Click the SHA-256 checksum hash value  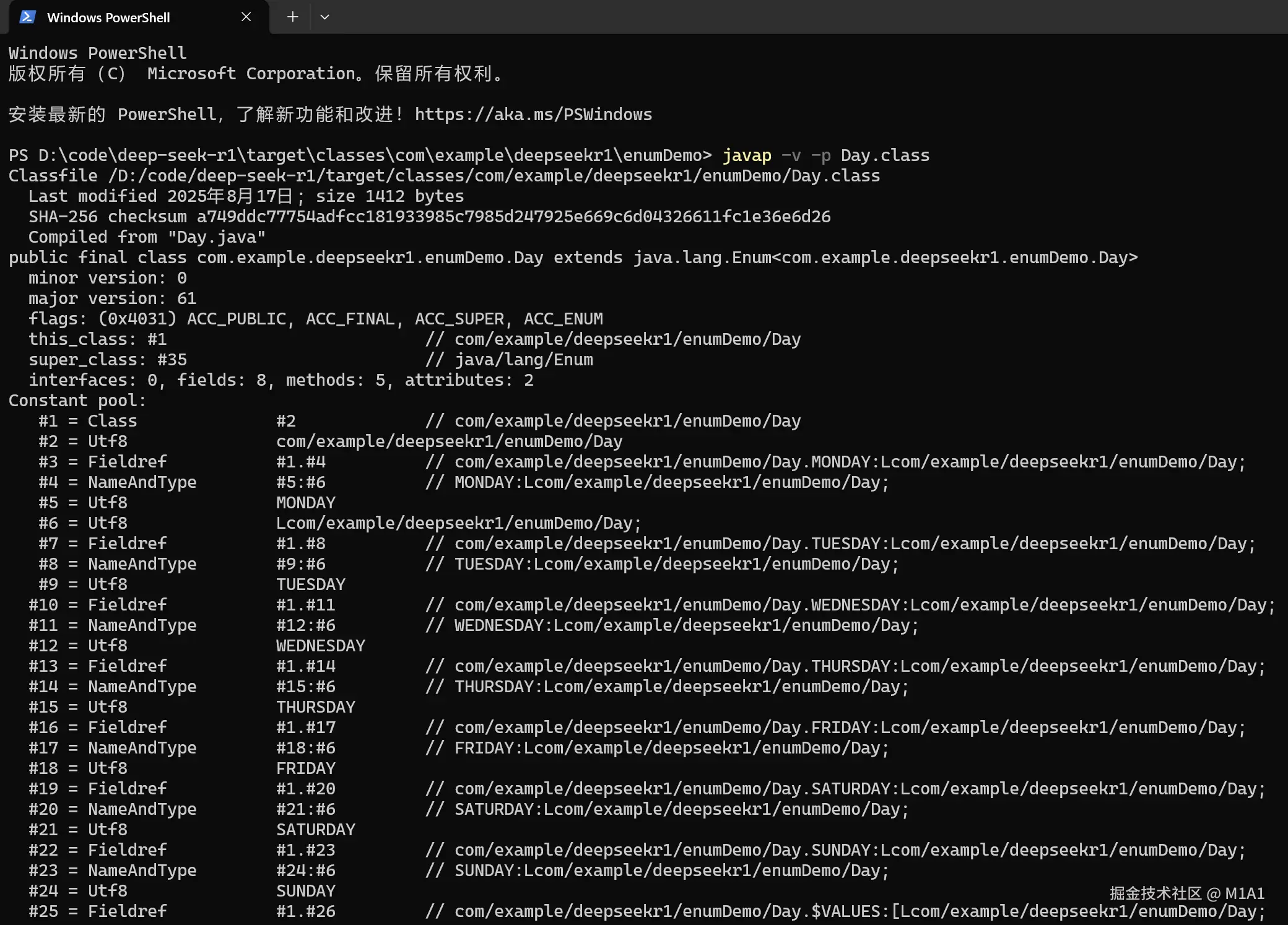click(x=513, y=217)
